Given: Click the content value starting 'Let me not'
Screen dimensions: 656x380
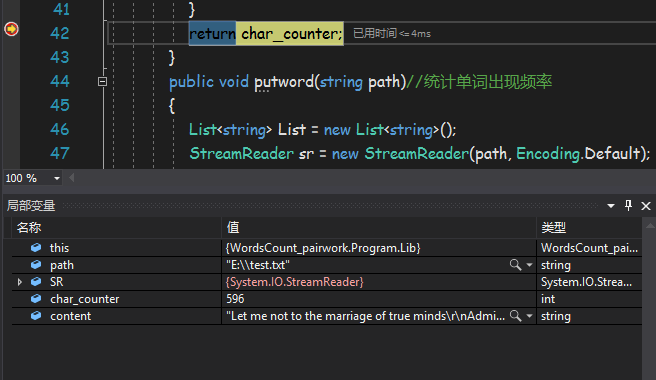Looking at the screenshot, I should (x=365, y=316).
